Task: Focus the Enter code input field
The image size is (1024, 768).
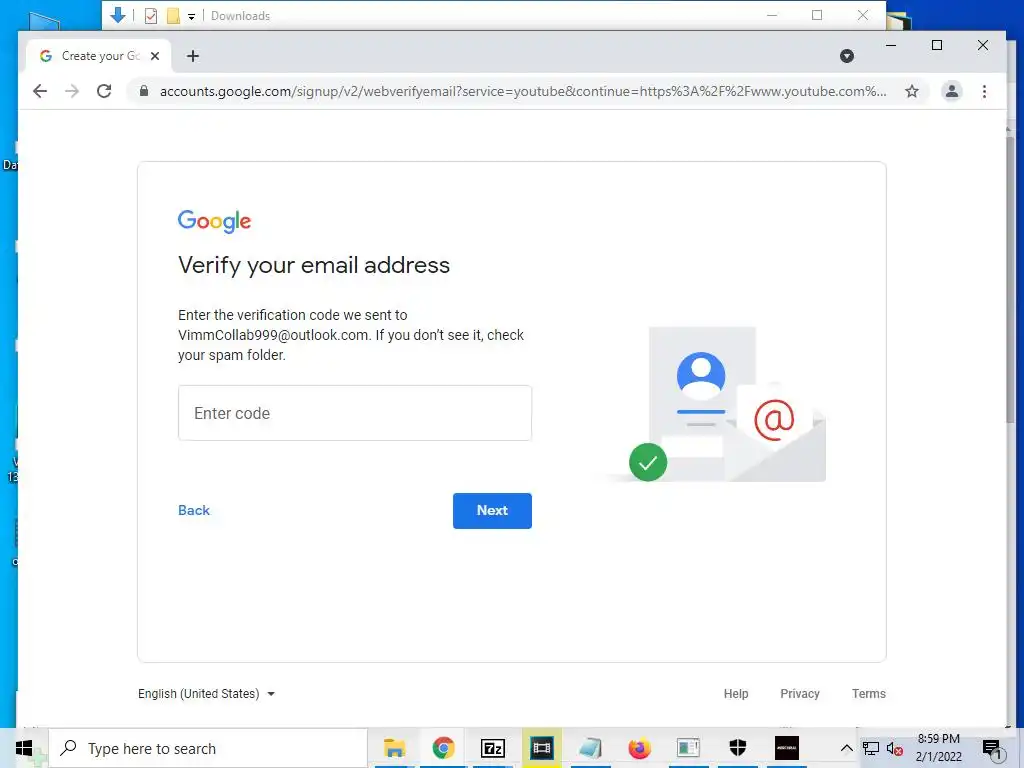Action: click(355, 413)
